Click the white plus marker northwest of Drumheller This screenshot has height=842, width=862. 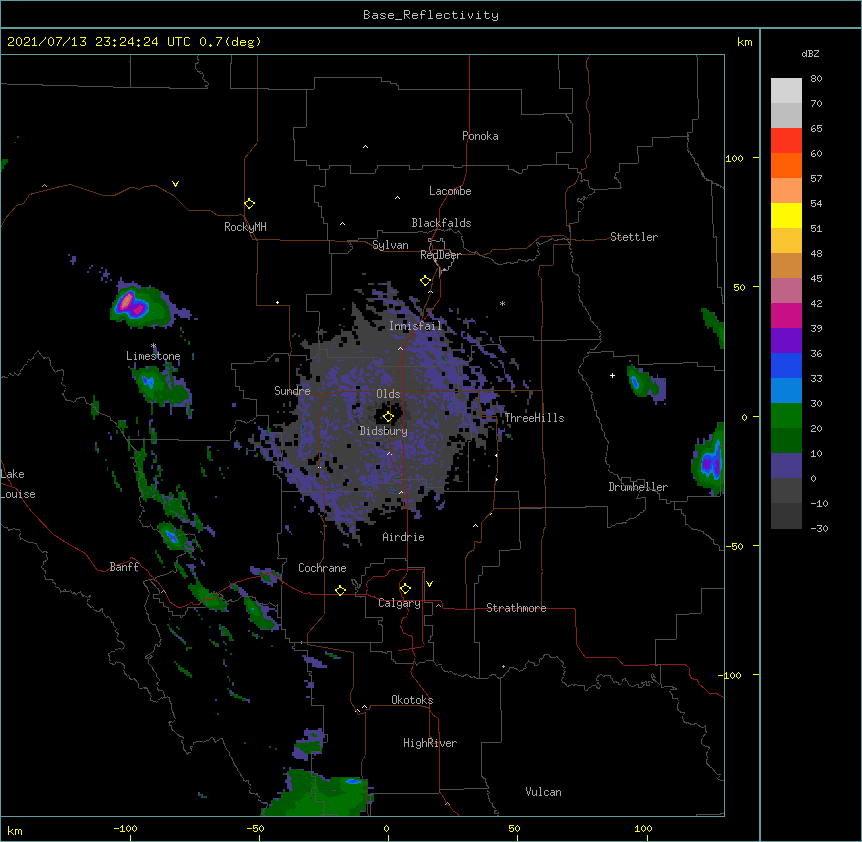pyautogui.click(x=612, y=375)
